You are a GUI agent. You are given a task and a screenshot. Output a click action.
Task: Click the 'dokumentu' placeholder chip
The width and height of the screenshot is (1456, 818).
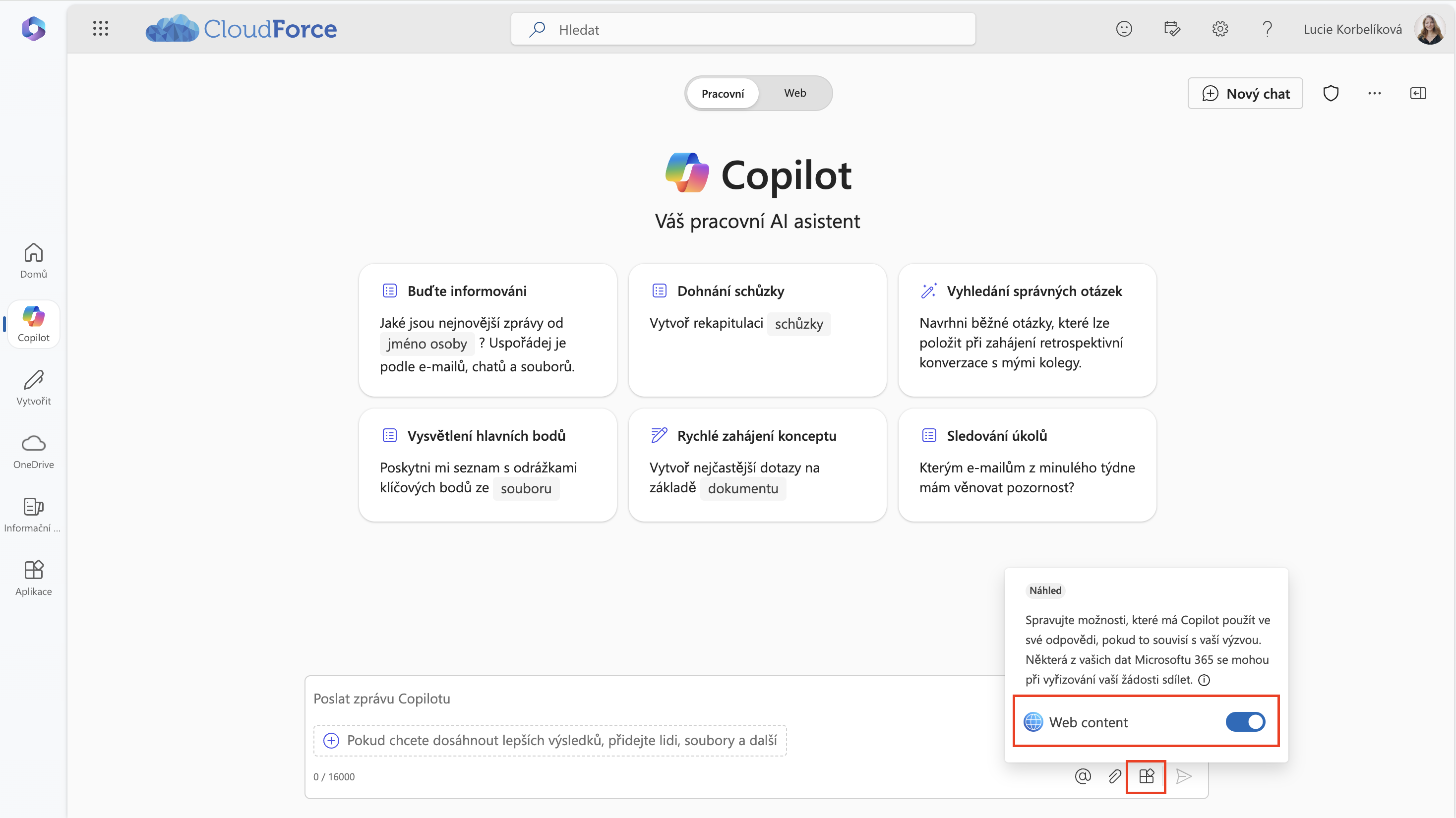tap(743, 488)
